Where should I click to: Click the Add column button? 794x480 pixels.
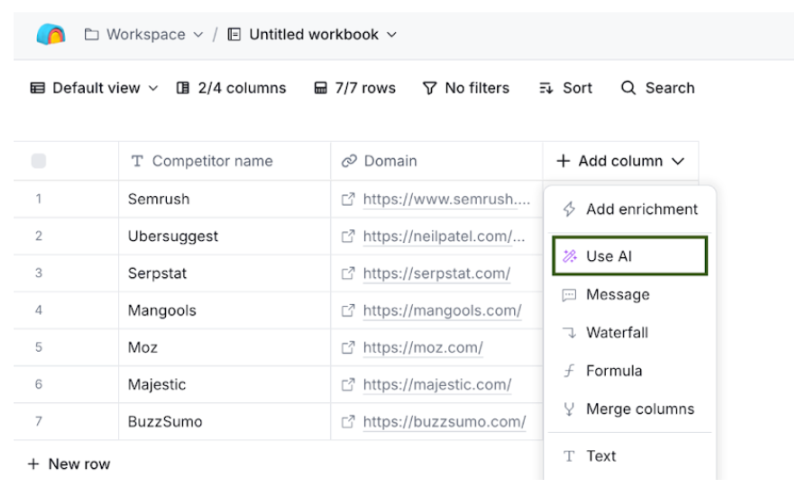coord(620,161)
